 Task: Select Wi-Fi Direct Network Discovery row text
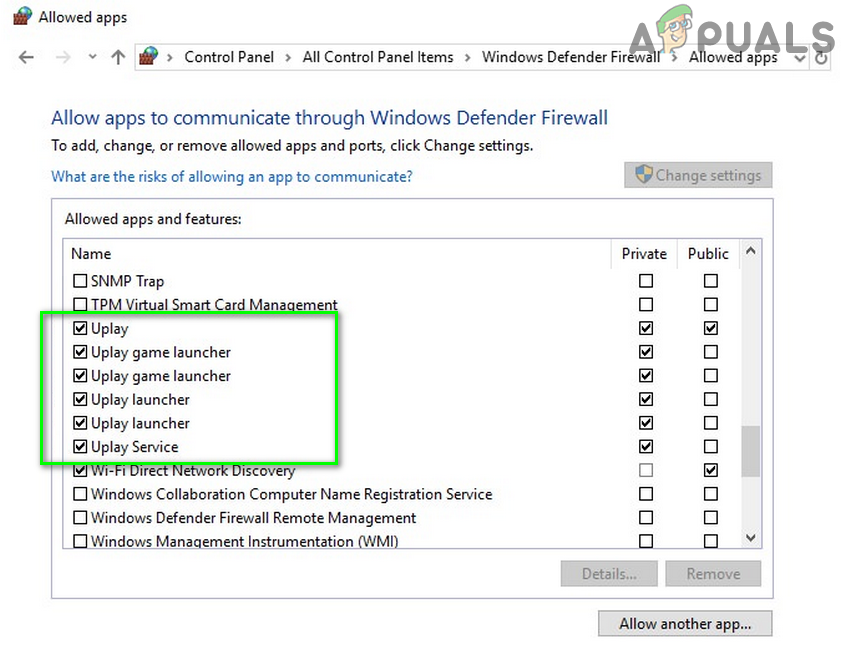(x=193, y=470)
